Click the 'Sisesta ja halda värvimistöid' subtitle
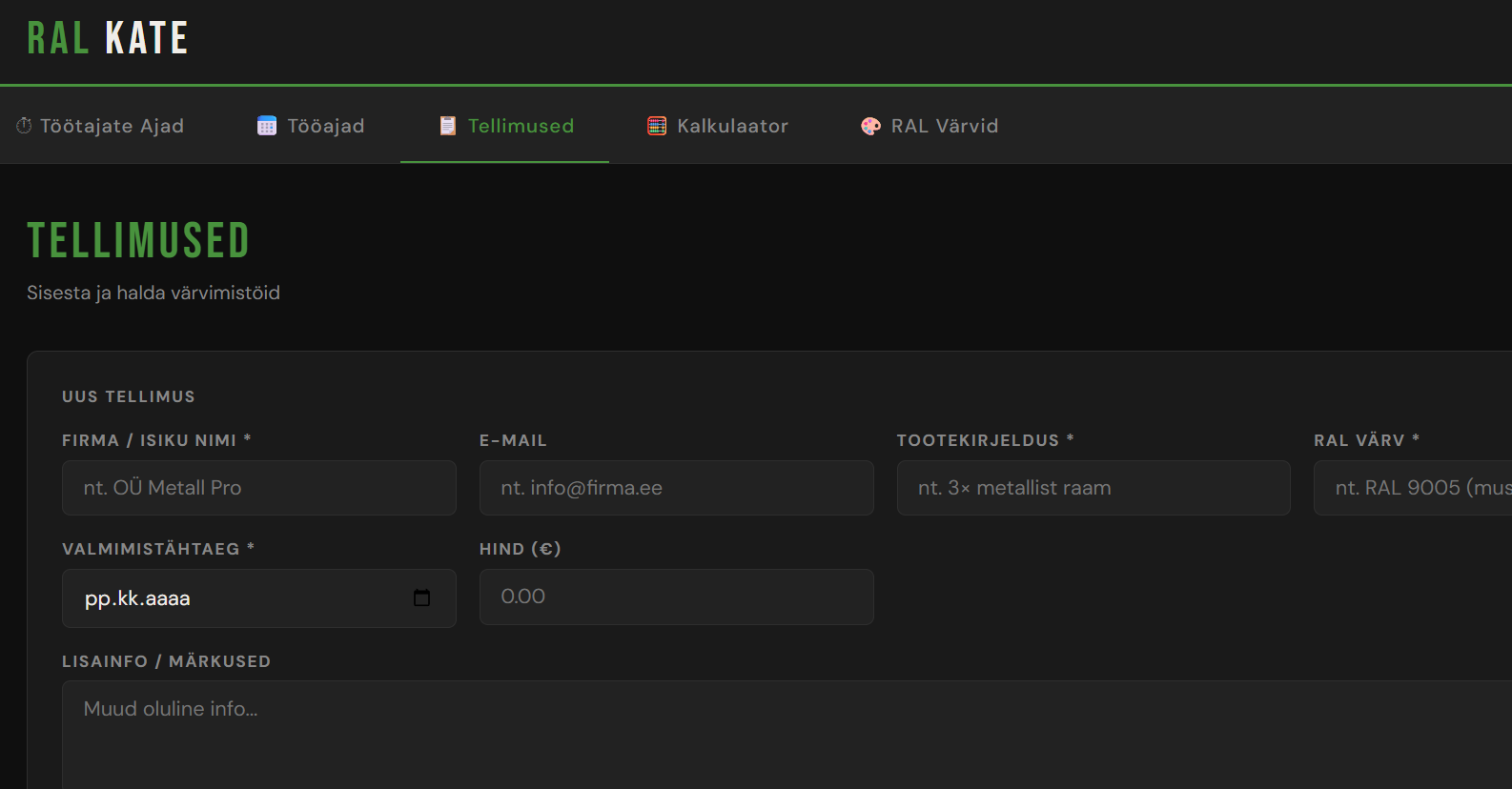 [x=153, y=293]
